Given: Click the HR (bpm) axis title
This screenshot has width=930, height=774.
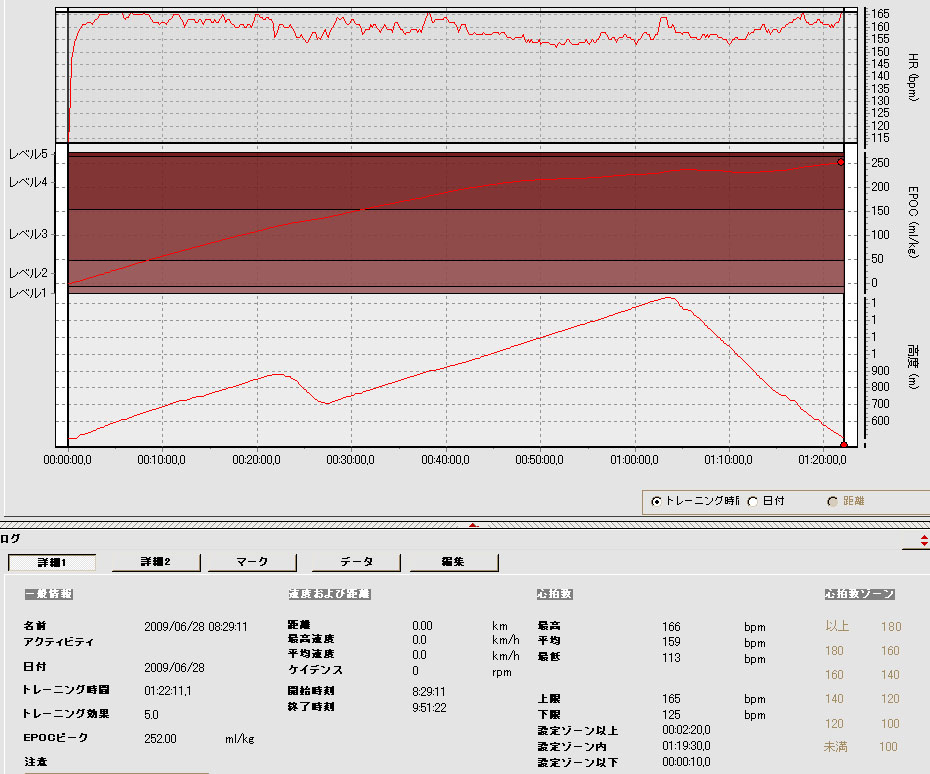Looking at the screenshot, I should coord(913,77).
